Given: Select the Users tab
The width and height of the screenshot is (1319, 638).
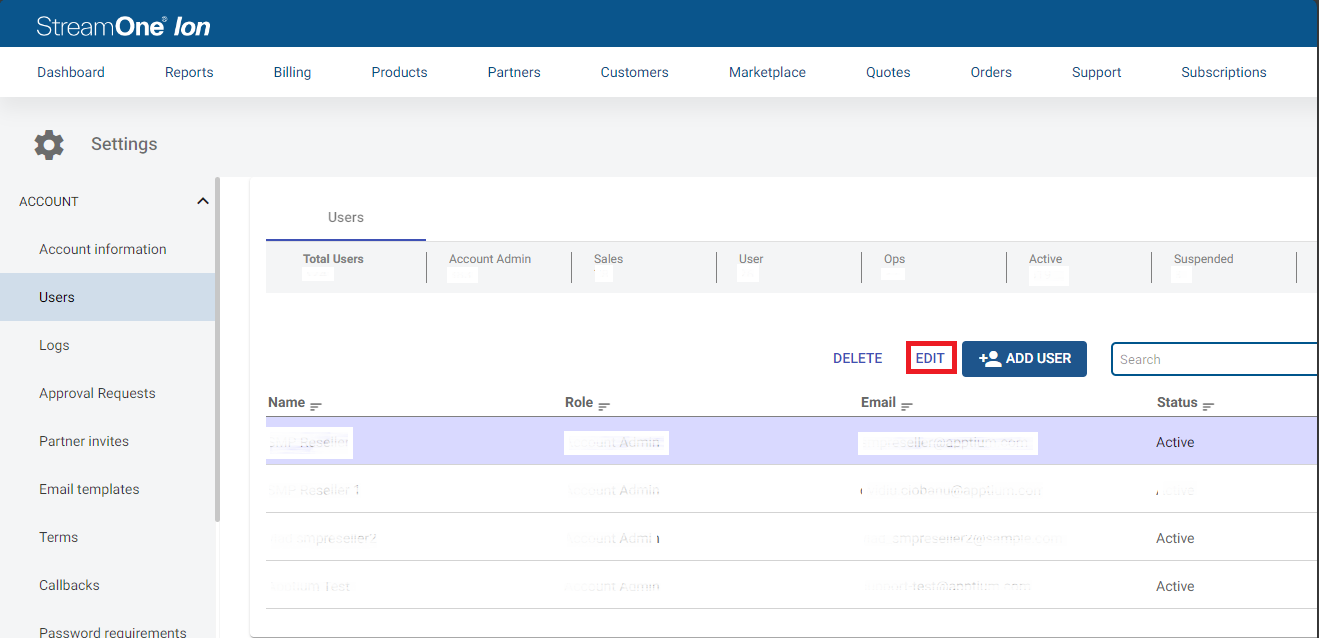Looking at the screenshot, I should point(346,217).
